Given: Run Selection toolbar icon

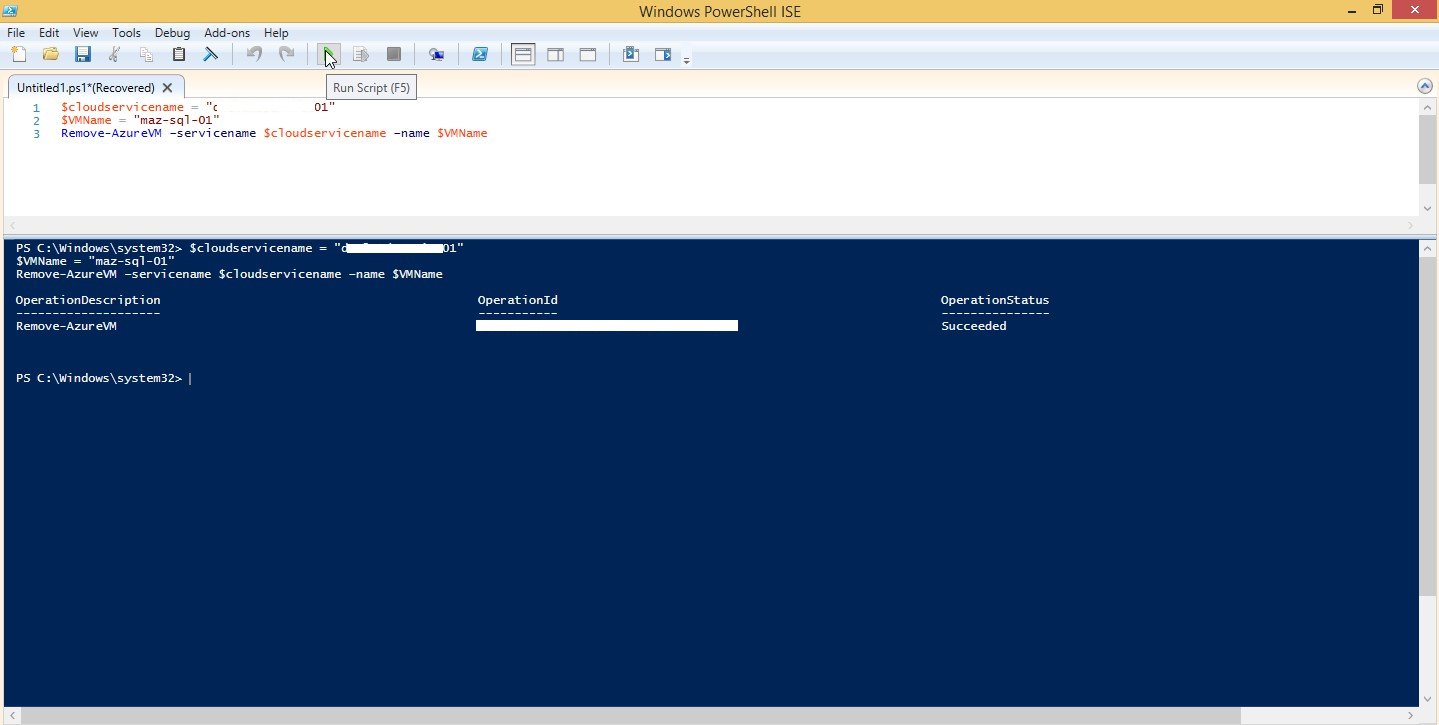Looking at the screenshot, I should pos(361,54).
